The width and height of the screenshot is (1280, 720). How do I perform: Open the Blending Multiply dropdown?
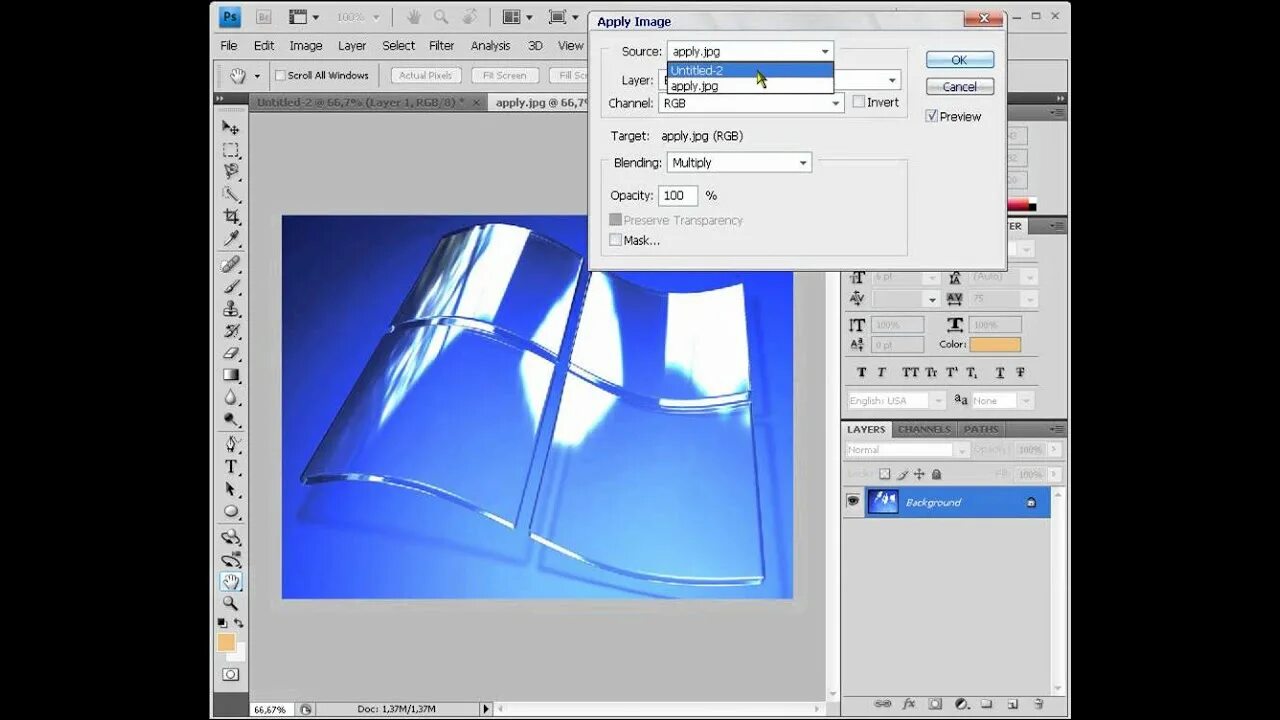(x=738, y=162)
